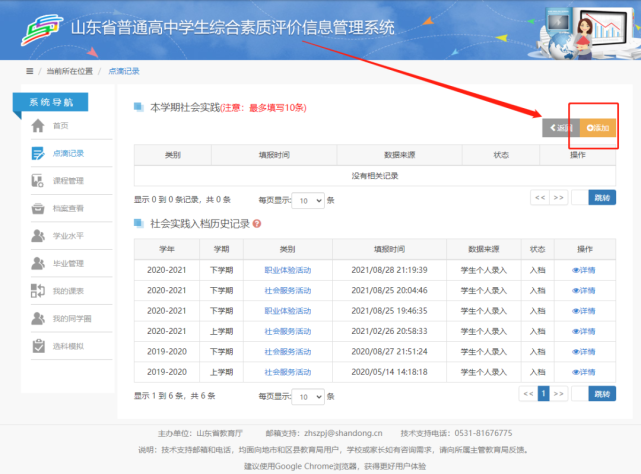The image size is (641, 474).
Task: Click the 我的课表 timetable icon
Action: tap(38, 291)
